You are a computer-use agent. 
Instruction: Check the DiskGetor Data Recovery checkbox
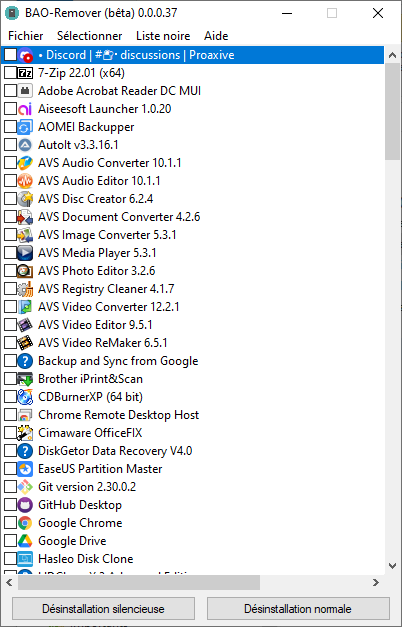click(10, 451)
